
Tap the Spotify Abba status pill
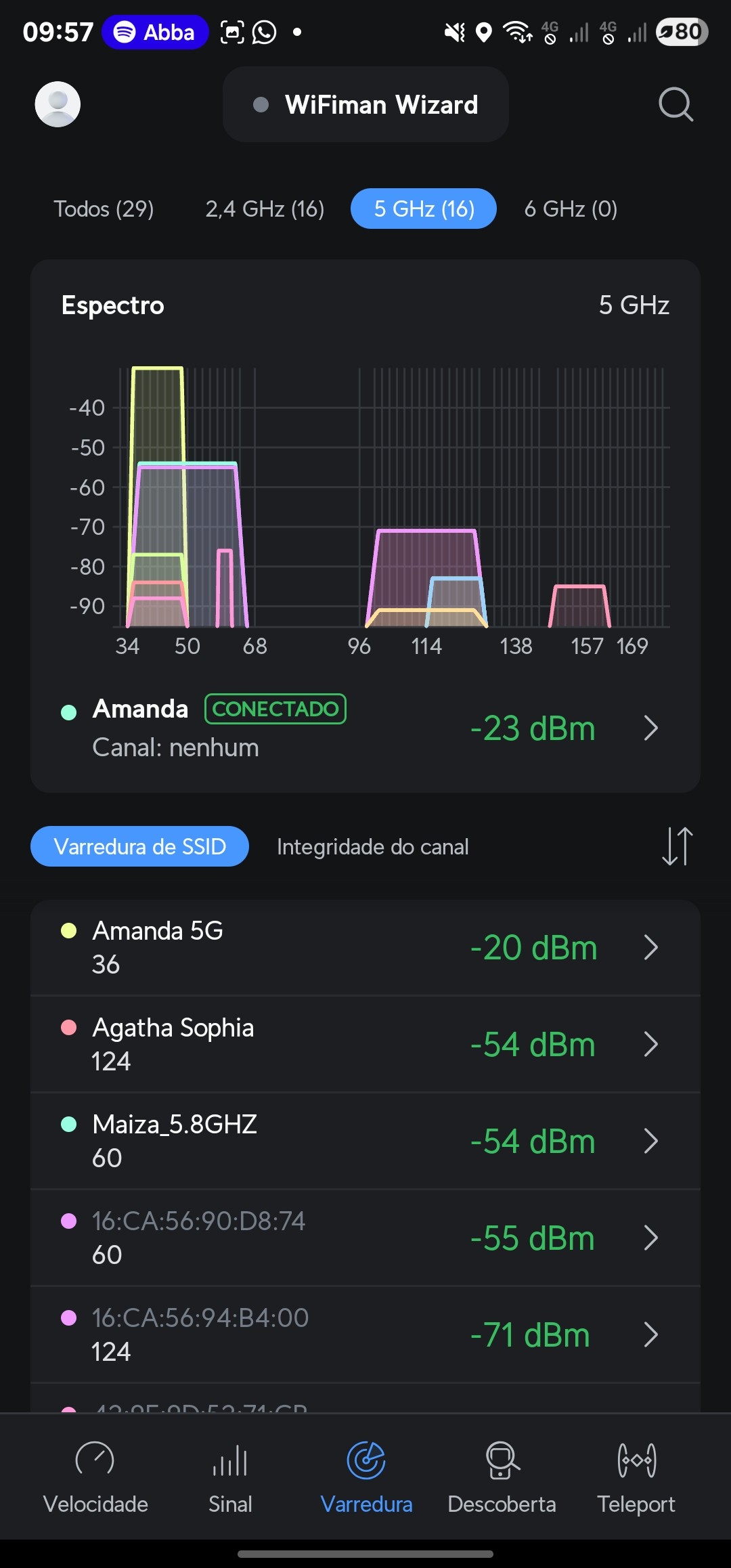coord(155,32)
